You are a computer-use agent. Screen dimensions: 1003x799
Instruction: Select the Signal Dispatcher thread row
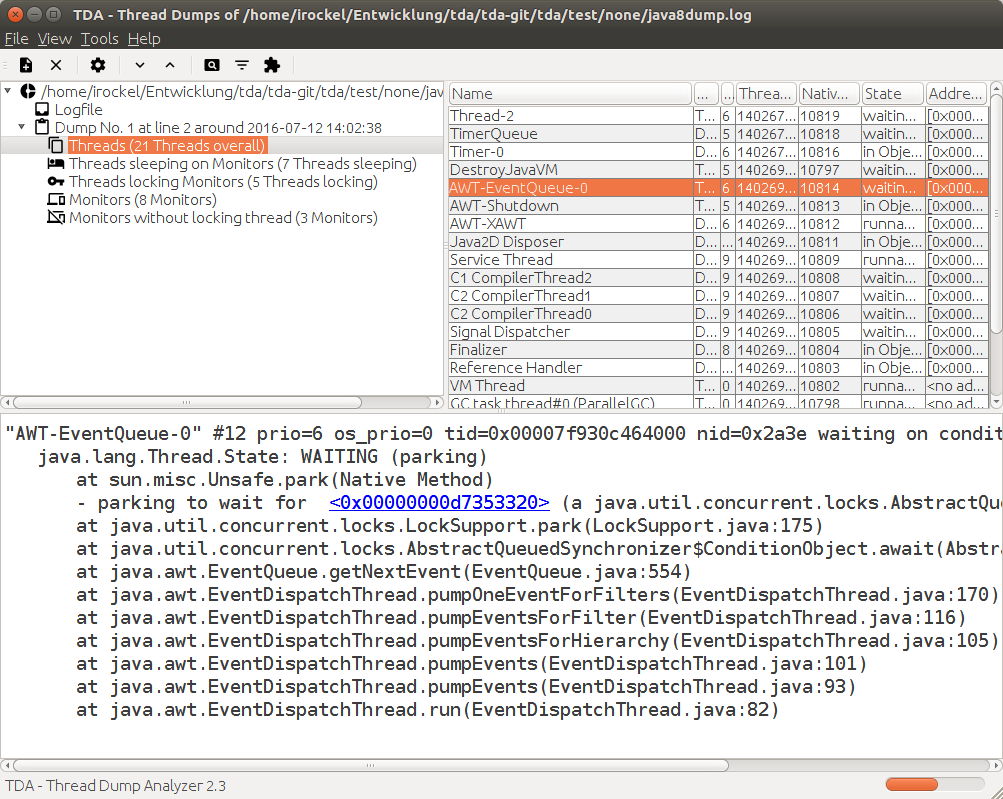point(718,331)
